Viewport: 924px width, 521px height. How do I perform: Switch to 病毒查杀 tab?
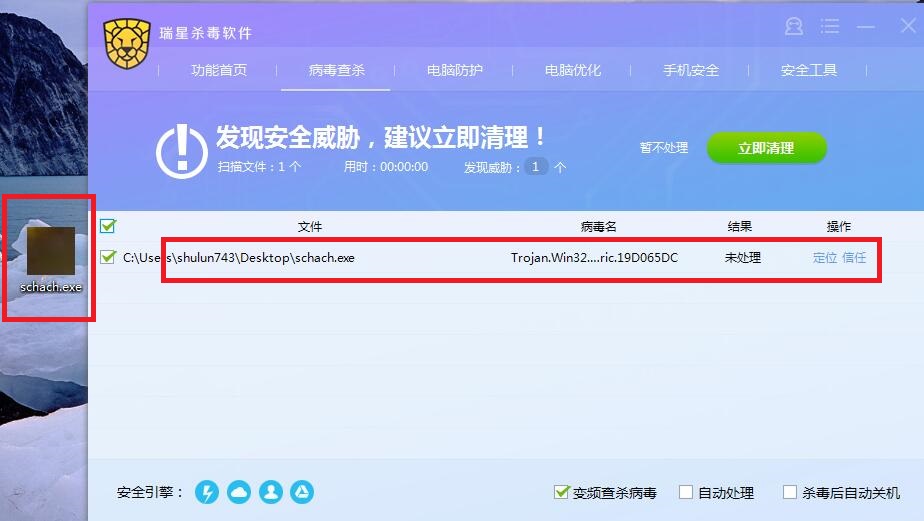click(336, 70)
